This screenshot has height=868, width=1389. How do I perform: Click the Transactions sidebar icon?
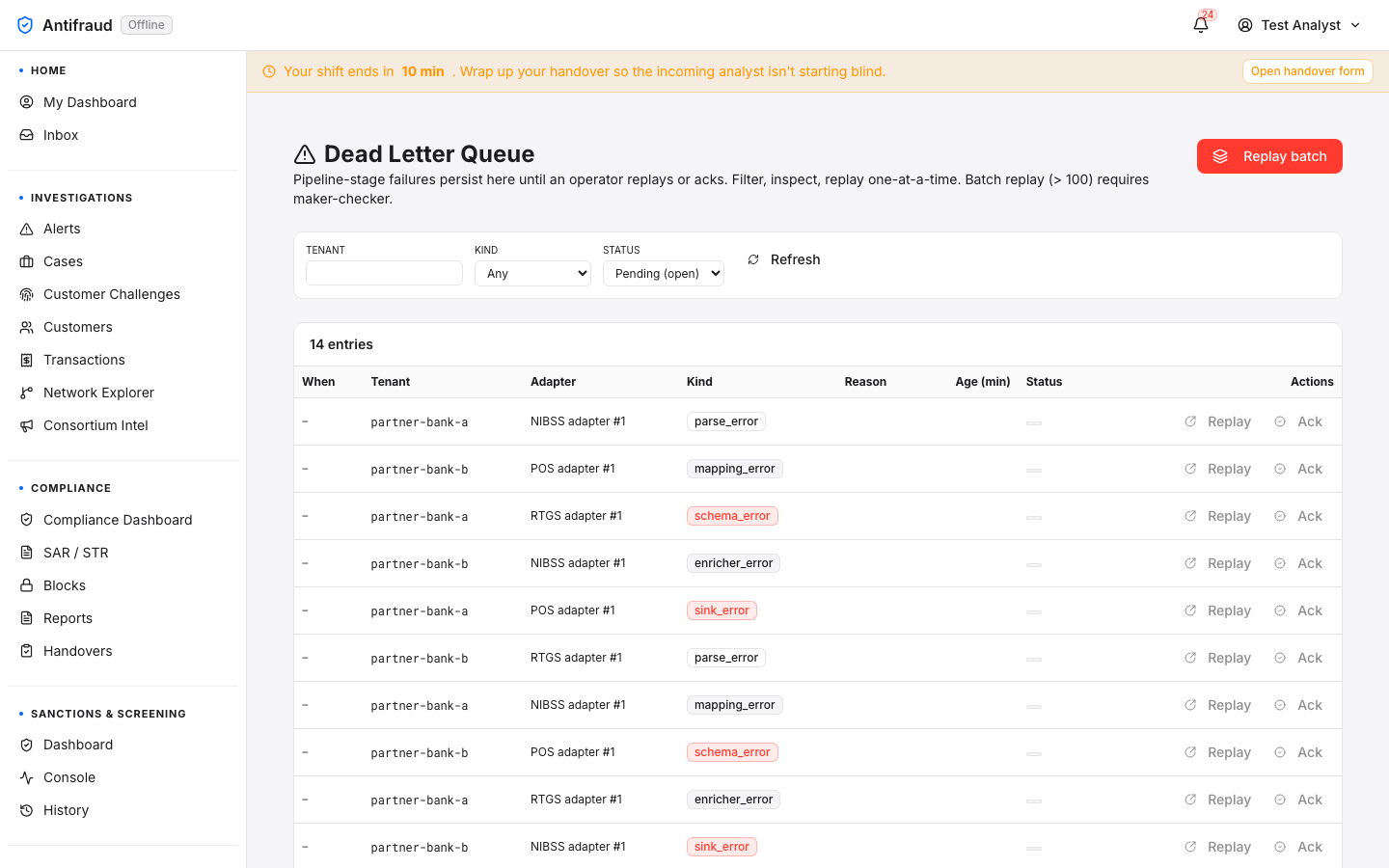point(27,360)
